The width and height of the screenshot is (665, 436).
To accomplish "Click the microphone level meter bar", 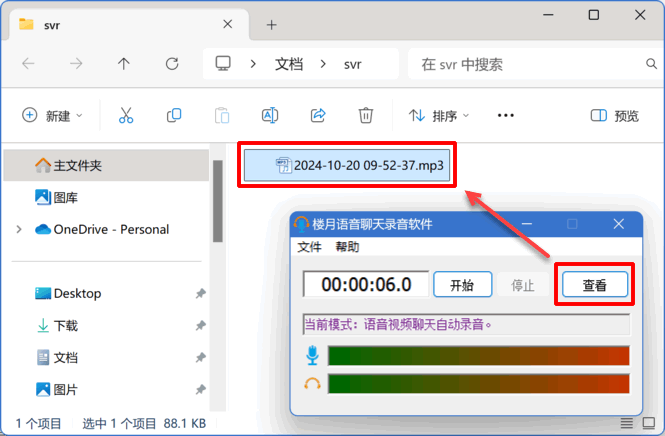I will pyautogui.click(x=478, y=355).
